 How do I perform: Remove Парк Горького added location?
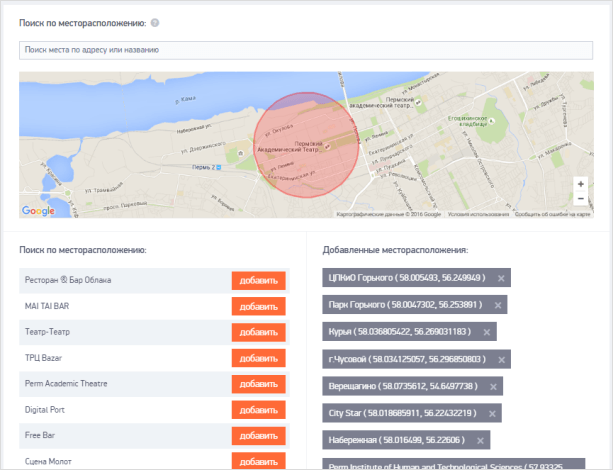[498, 305]
